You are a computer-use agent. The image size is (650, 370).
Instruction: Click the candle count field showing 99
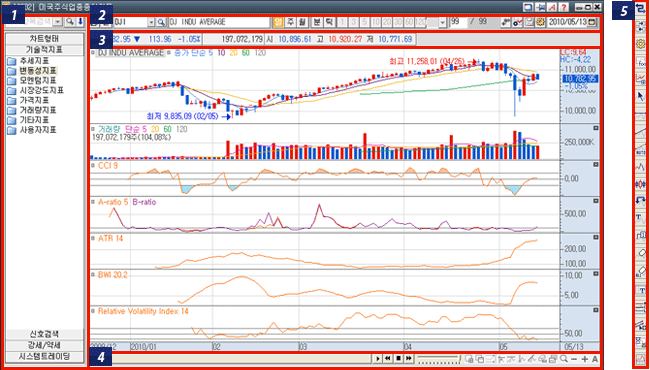click(458, 22)
